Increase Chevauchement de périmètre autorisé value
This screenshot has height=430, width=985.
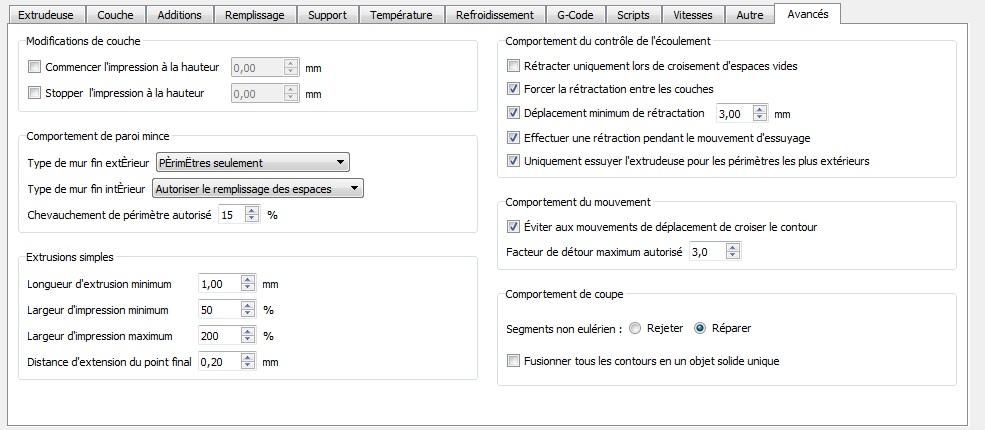(252, 210)
